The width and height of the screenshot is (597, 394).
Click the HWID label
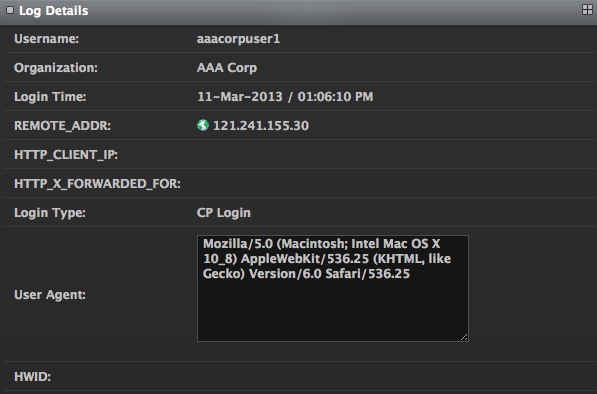click(32, 377)
